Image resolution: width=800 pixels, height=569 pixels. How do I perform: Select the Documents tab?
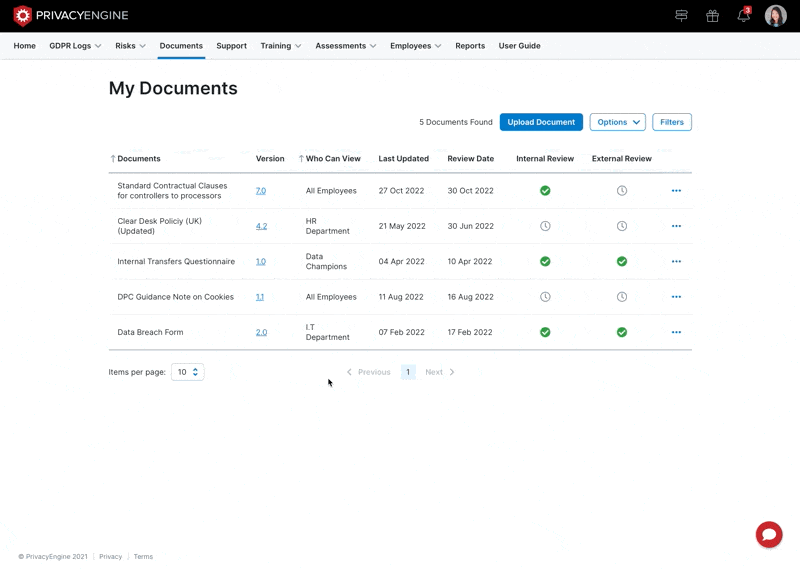[x=181, y=46]
